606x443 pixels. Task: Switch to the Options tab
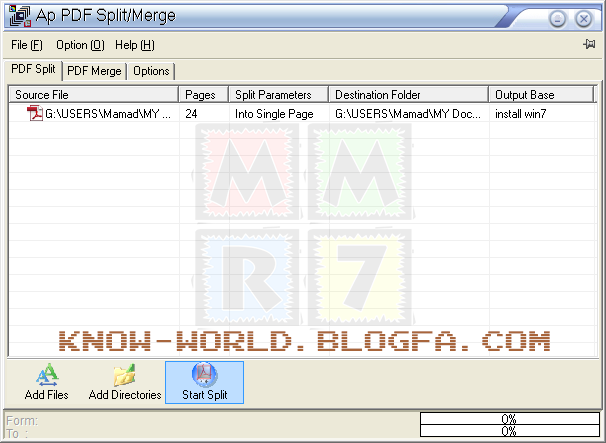[x=151, y=71]
